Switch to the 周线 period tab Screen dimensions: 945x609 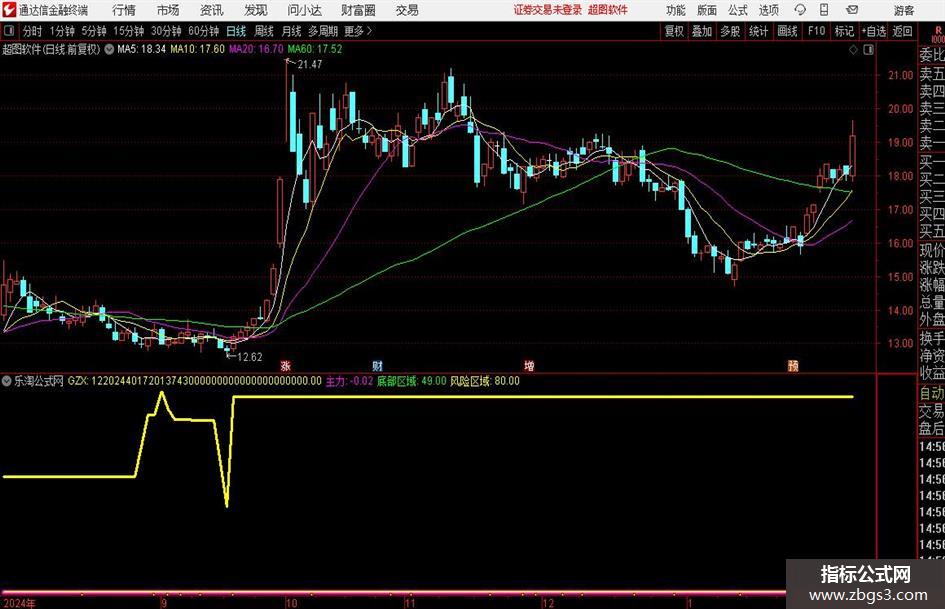(x=264, y=31)
